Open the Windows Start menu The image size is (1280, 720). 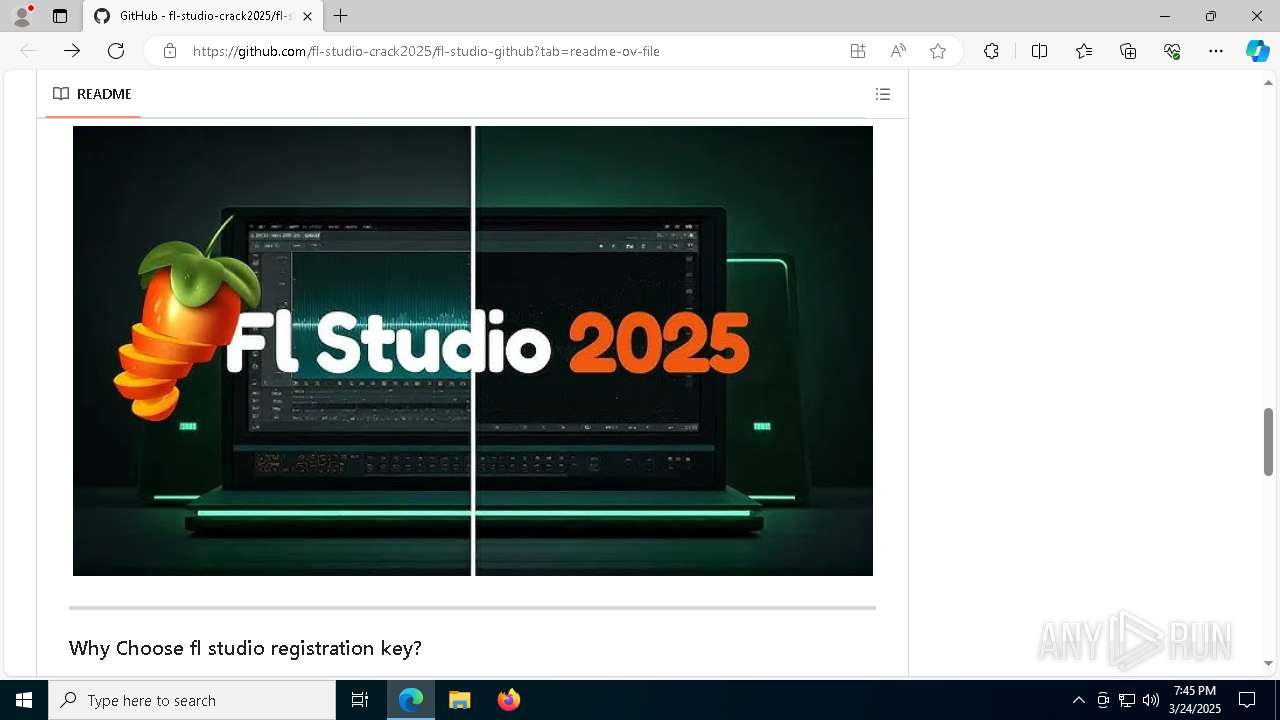coord(24,700)
